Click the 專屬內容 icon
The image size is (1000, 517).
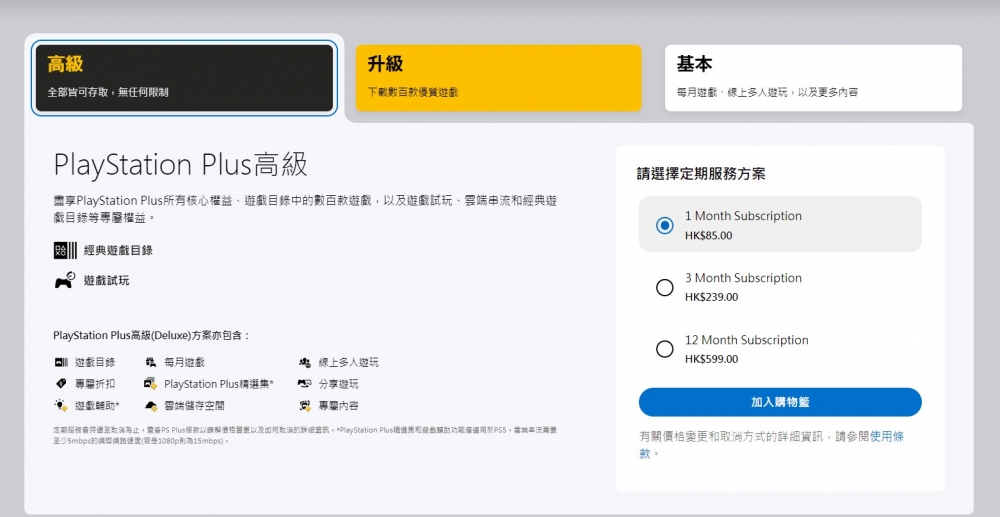305,405
